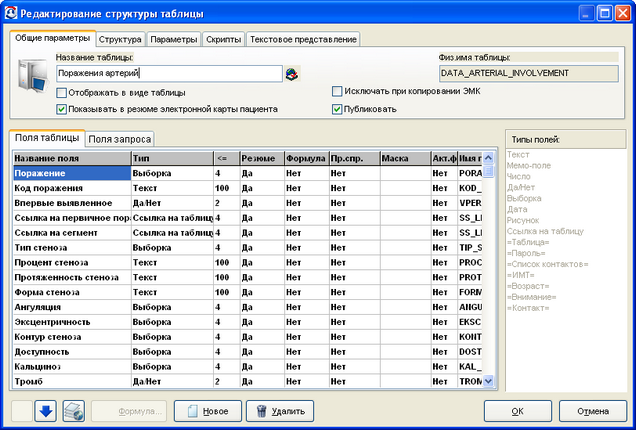This screenshot has width=636, height=430.
Task: Open the 'Параметры' tab
Action: coord(174,39)
